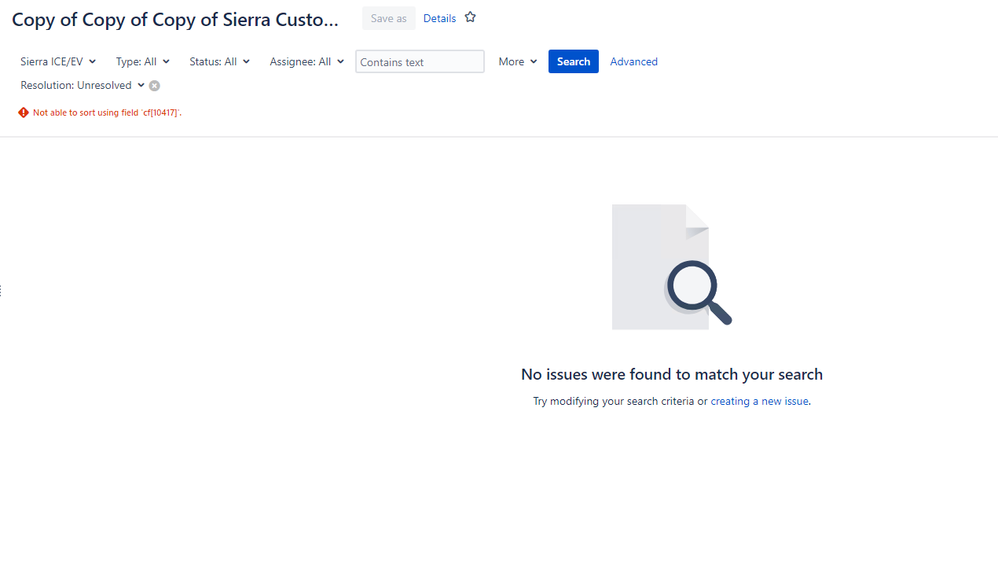Follow the creating a new issue link

pos(757,401)
